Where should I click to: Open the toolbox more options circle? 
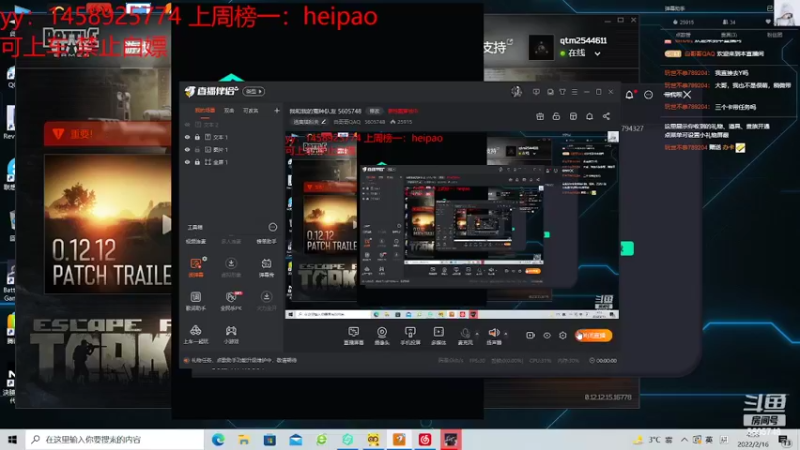[x=272, y=227]
